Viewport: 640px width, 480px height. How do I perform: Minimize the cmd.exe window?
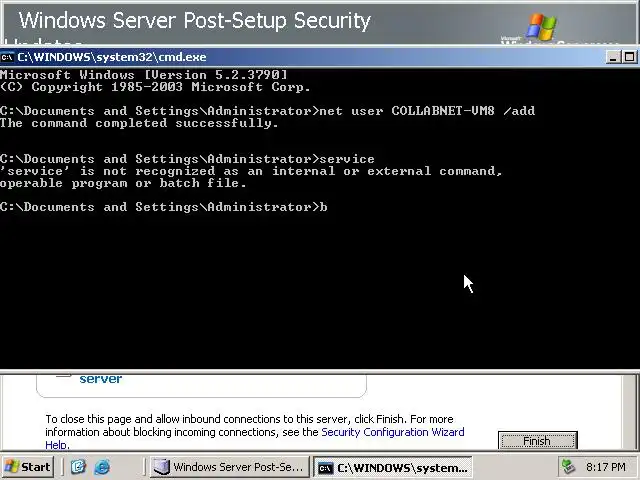pyautogui.click(x=613, y=57)
